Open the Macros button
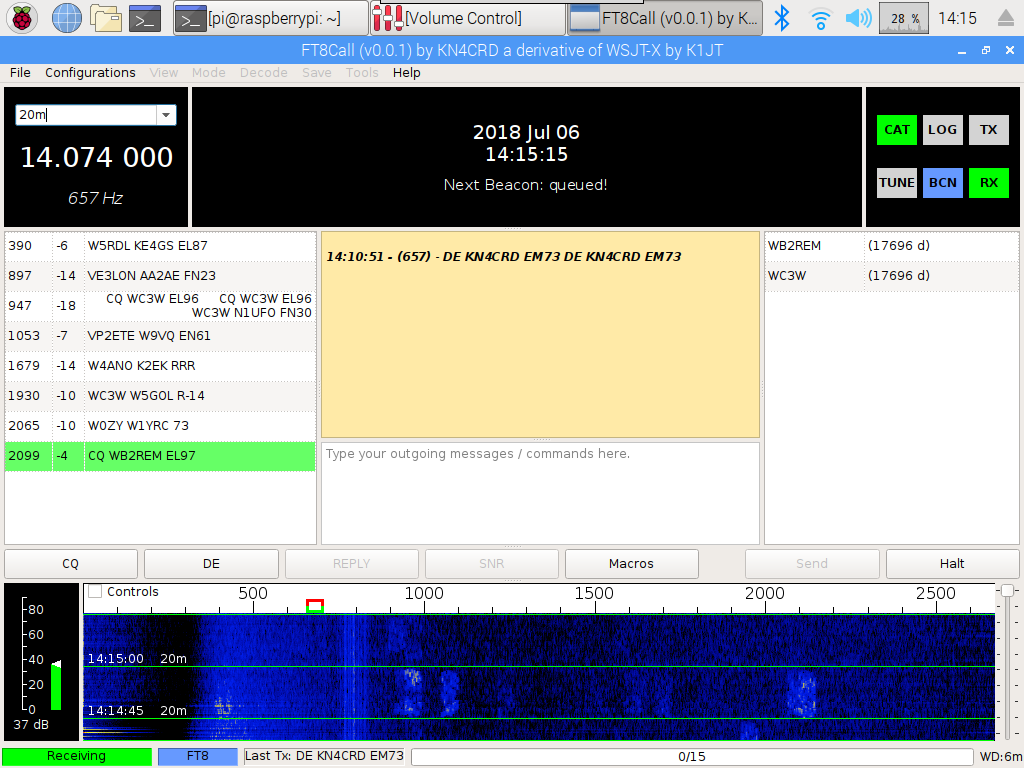 tap(631, 564)
